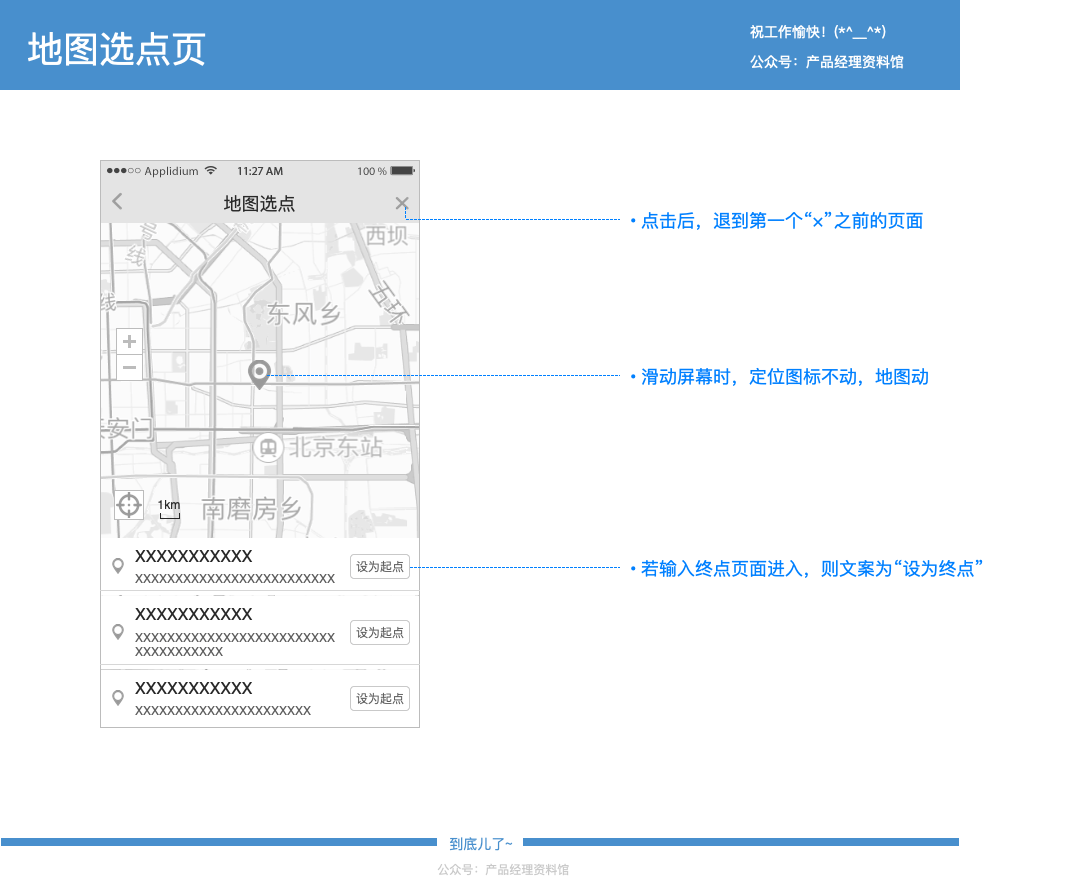Click the page heading 地图选点页
The width and height of the screenshot is (1075, 878).
[x=117, y=49]
